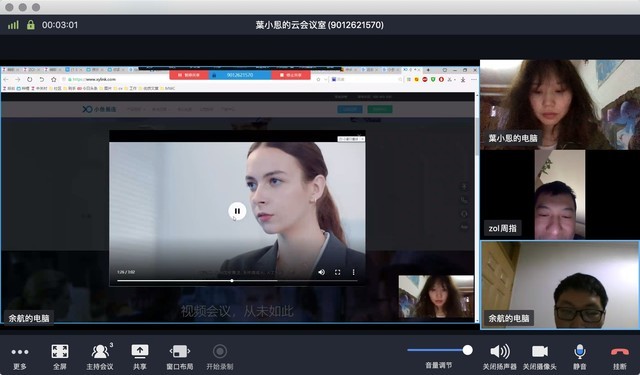Image resolution: width=640 pixels, height=375 pixels.
Task: Click the shared browser's download icon
Action: tap(463, 80)
